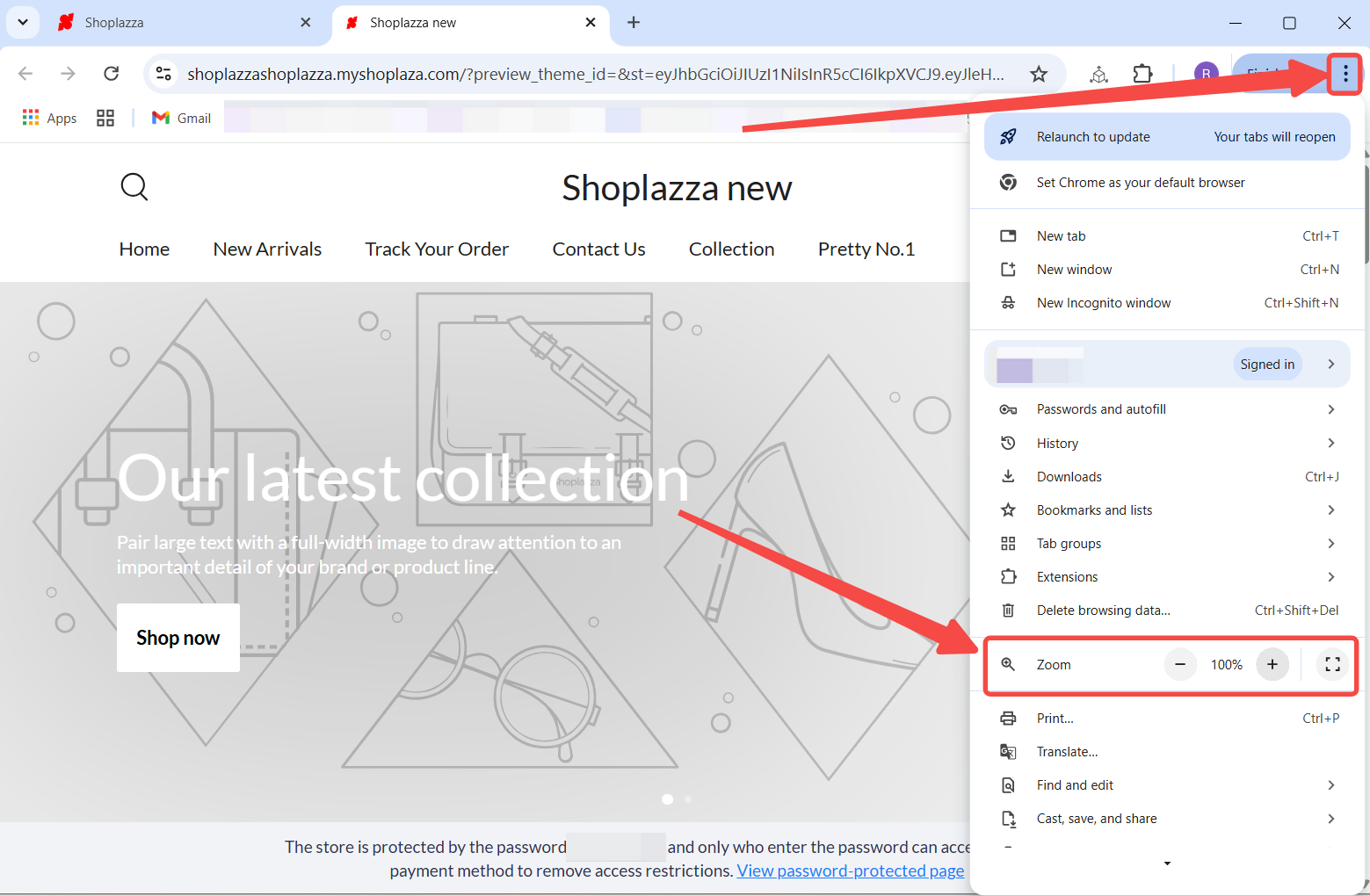1370x896 pixels.
Task: Expand Find and edit submenu
Action: point(1167,784)
